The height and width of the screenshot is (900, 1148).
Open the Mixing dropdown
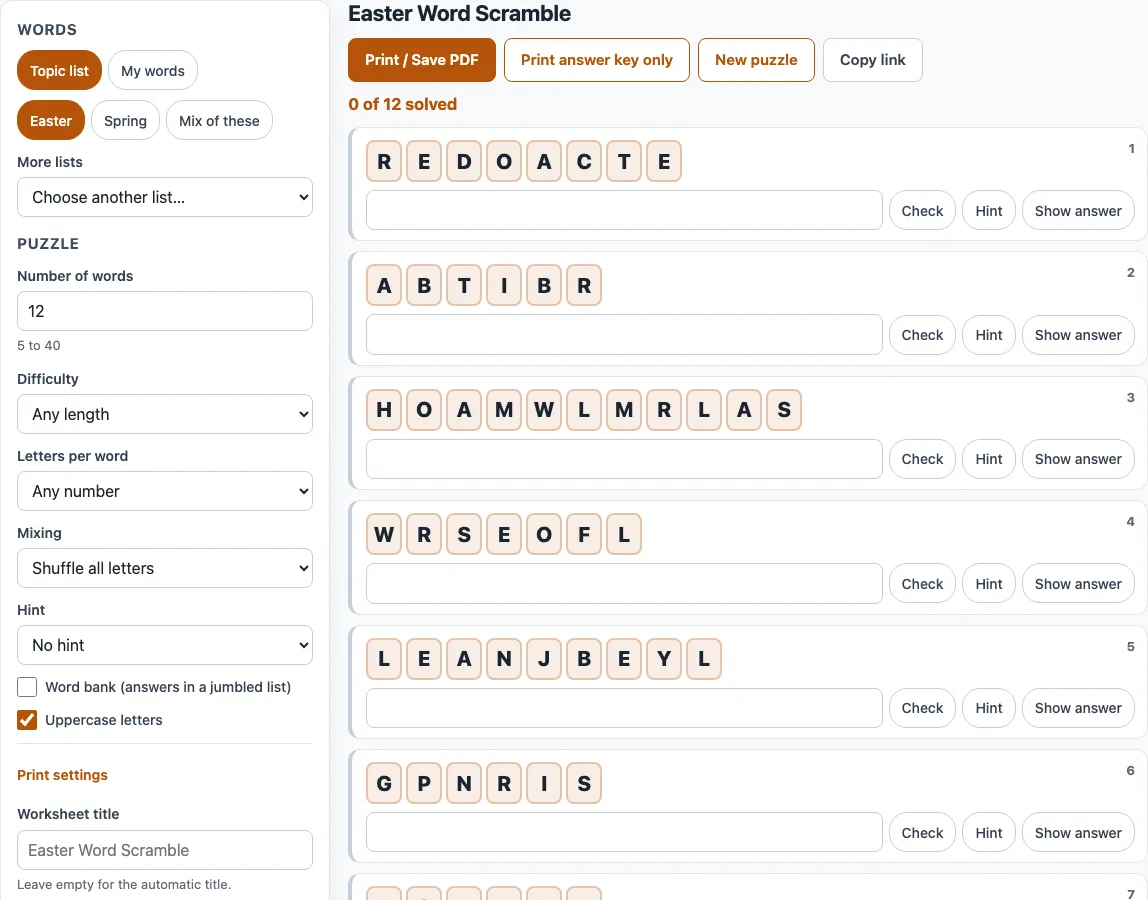click(165, 568)
